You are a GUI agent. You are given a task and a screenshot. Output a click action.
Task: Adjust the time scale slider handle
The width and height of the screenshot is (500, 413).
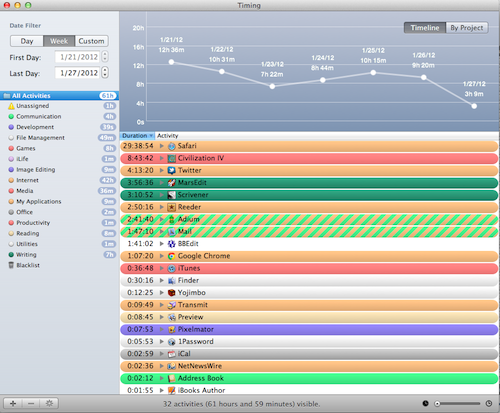tap(437, 404)
